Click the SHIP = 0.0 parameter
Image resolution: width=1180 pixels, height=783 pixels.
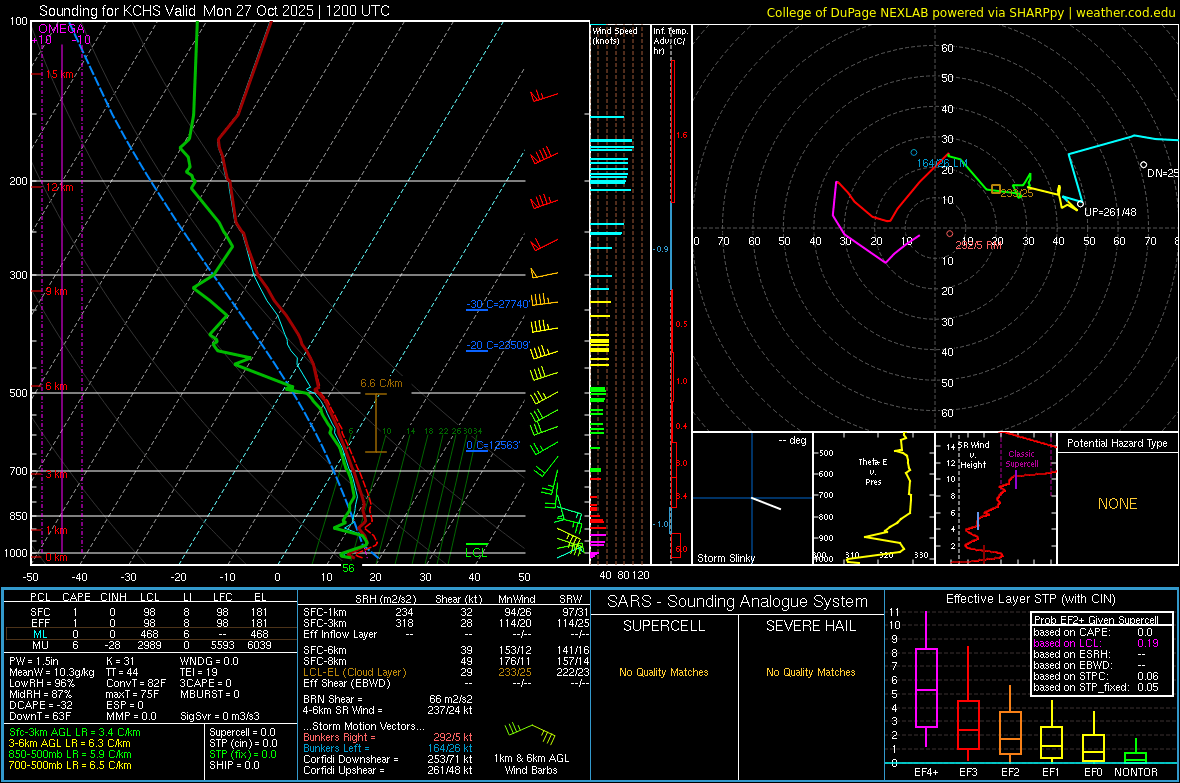(234, 765)
